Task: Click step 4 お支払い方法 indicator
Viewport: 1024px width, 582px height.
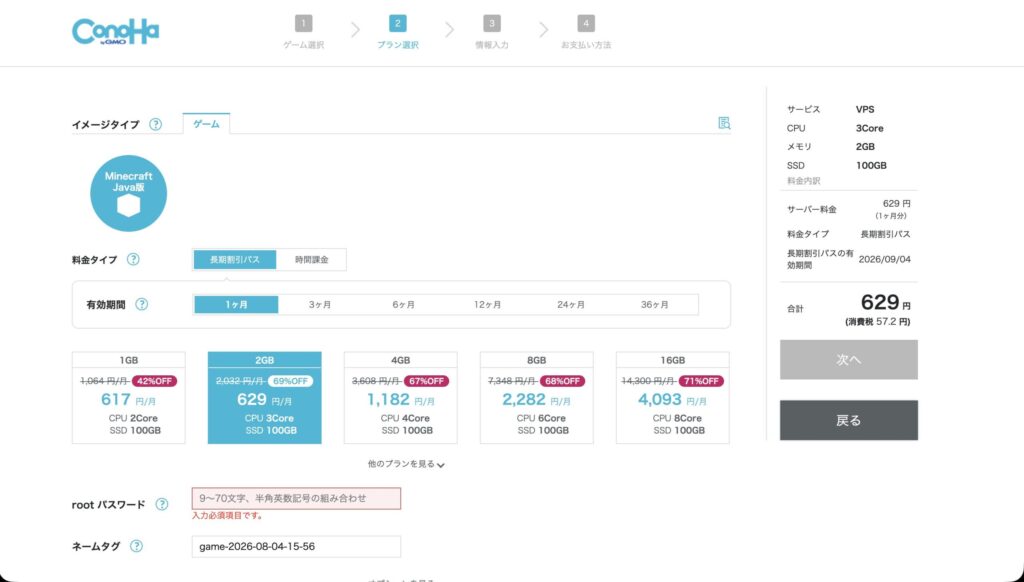Action: tap(586, 32)
